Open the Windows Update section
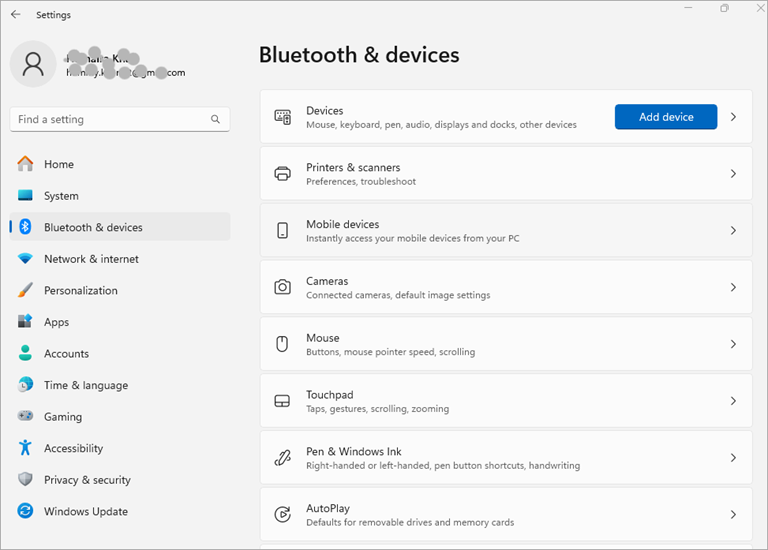Screen dimensions: 768x550 coord(86,511)
